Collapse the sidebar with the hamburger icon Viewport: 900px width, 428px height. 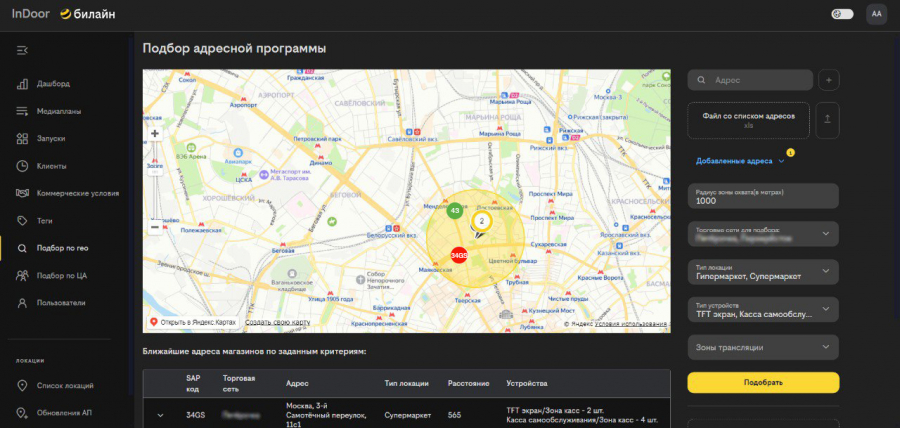coord(23,50)
